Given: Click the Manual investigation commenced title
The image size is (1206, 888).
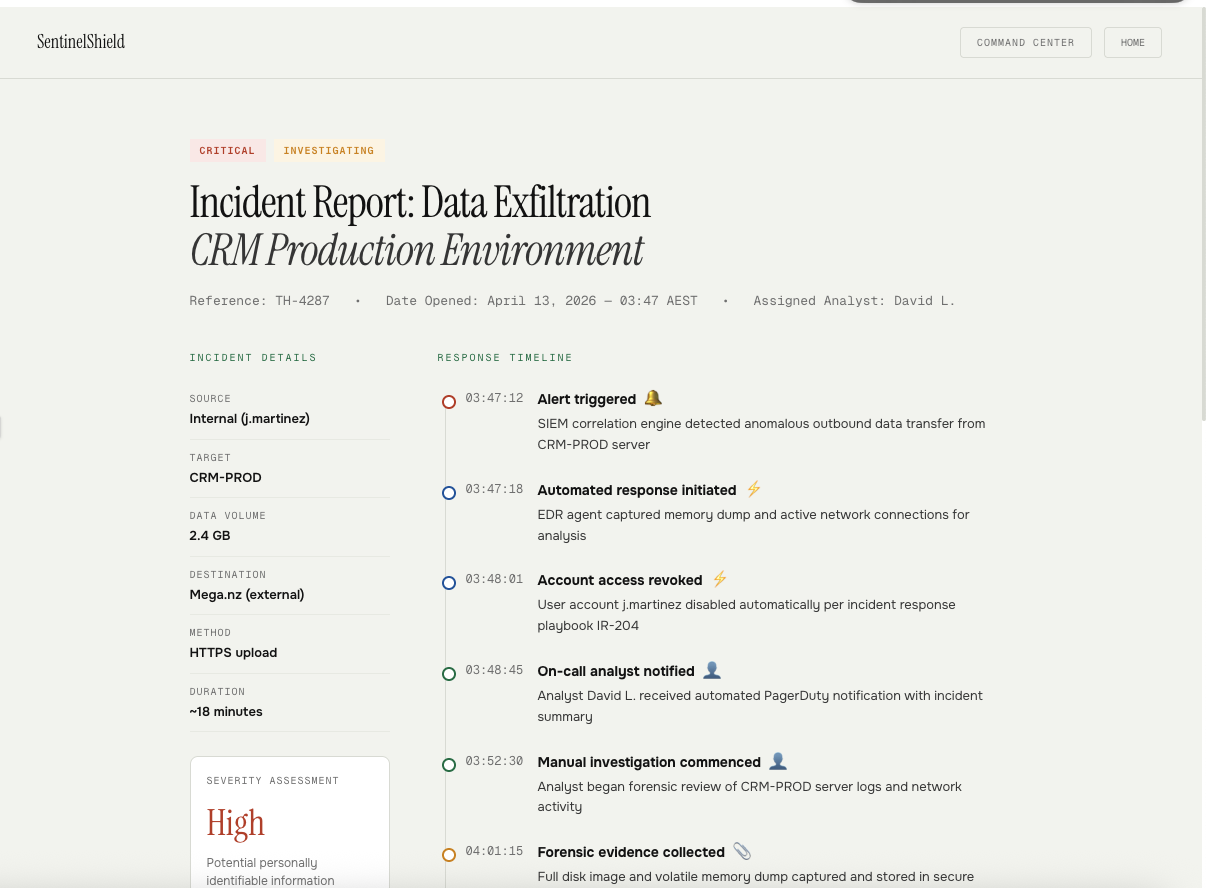Looking at the screenshot, I should 649,762.
